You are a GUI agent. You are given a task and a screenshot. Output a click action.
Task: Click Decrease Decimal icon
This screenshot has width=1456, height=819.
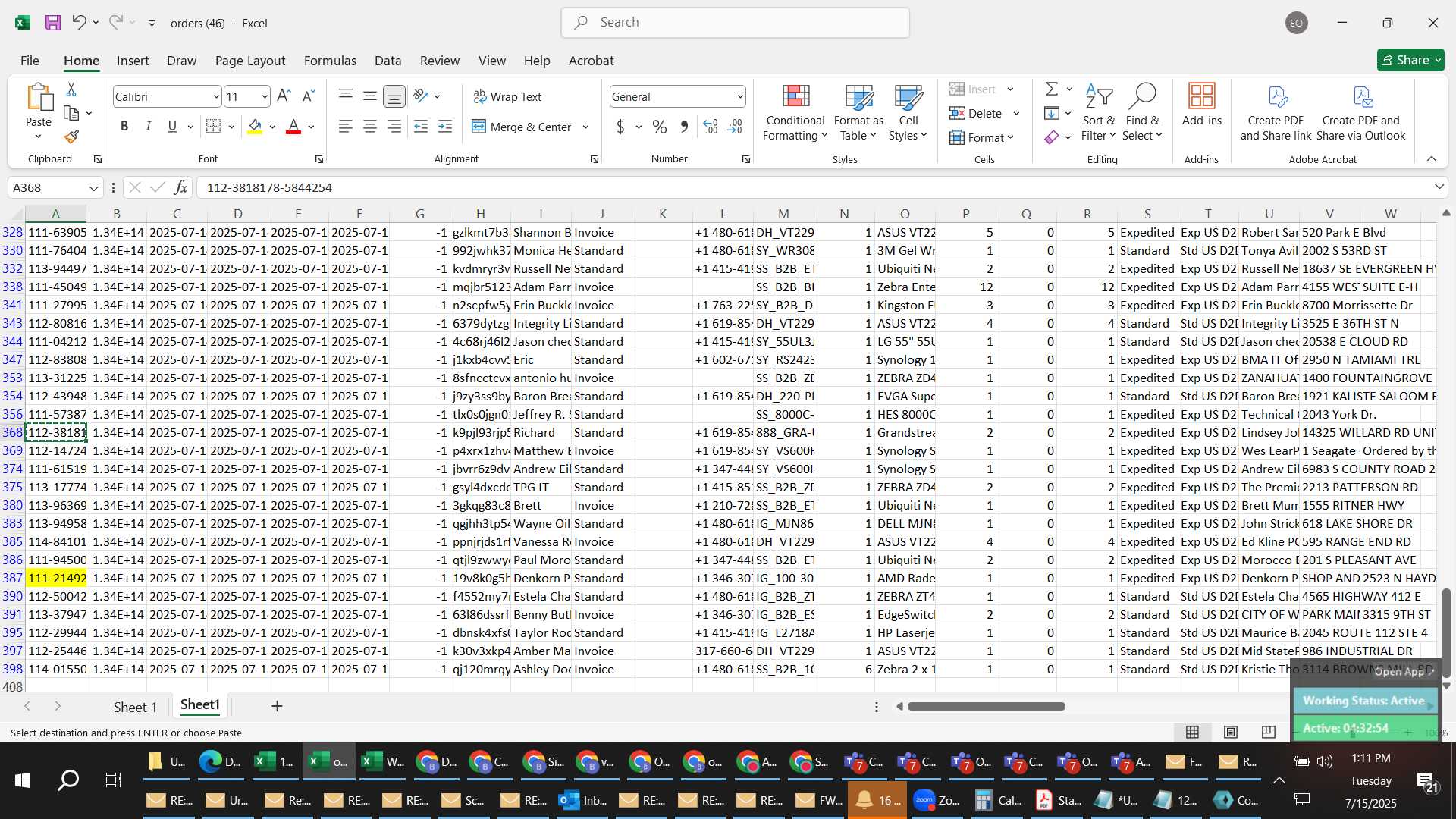click(x=735, y=127)
